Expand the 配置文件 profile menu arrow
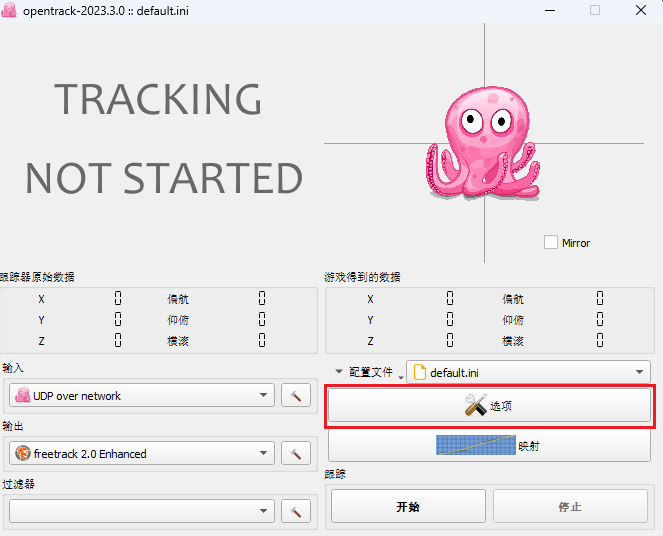The width and height of the screenshot is (663, 536). (338, 372)
